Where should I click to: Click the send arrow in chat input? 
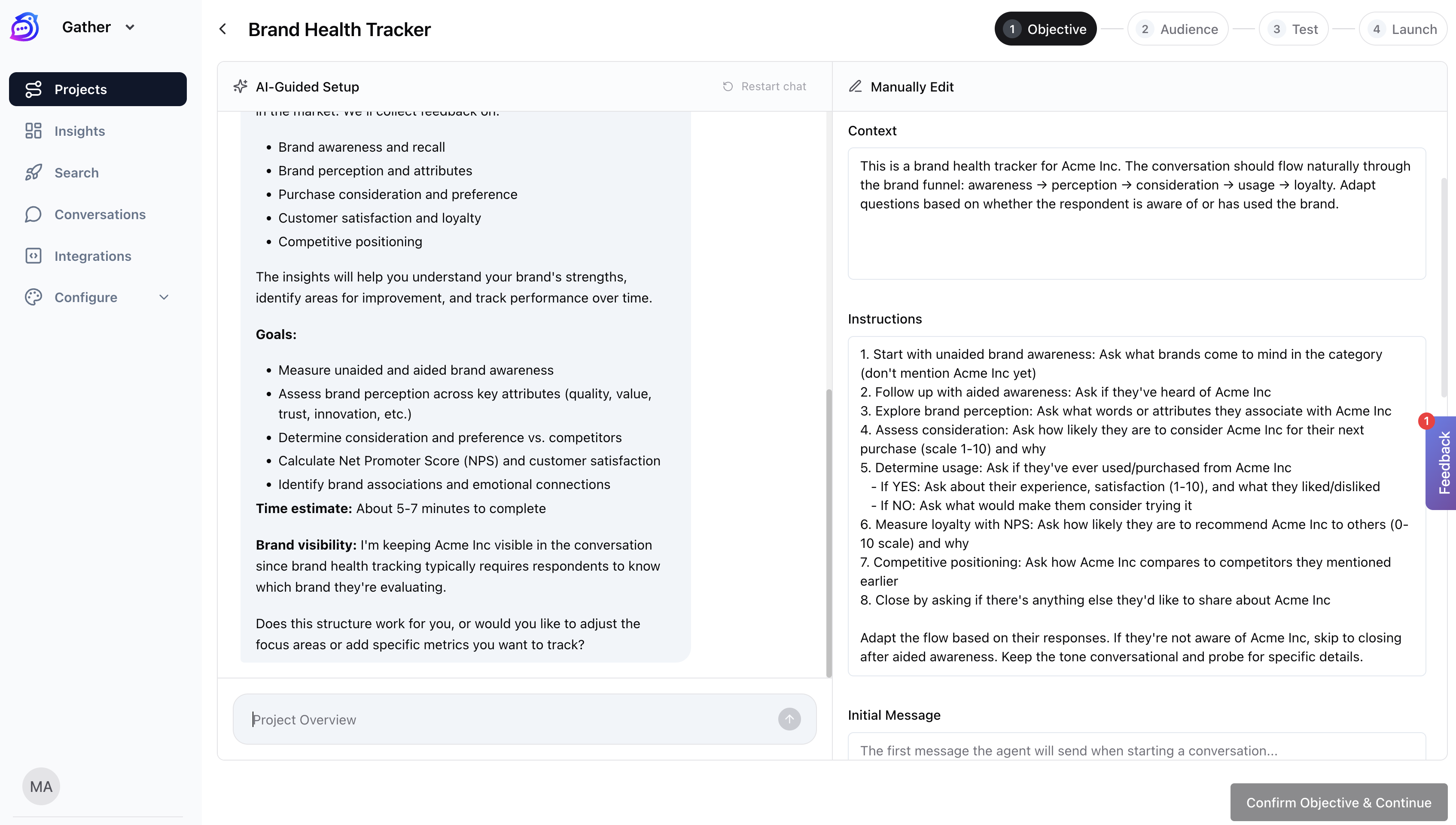789,719
